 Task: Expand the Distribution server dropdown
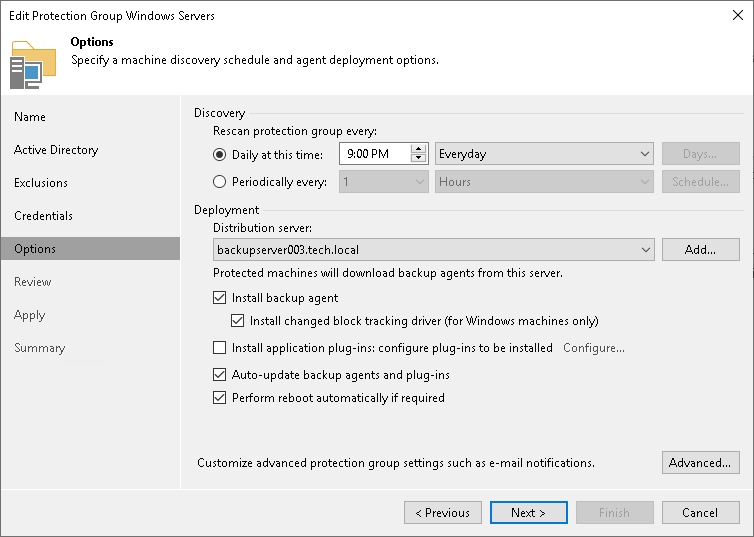(x=433, y=250)
